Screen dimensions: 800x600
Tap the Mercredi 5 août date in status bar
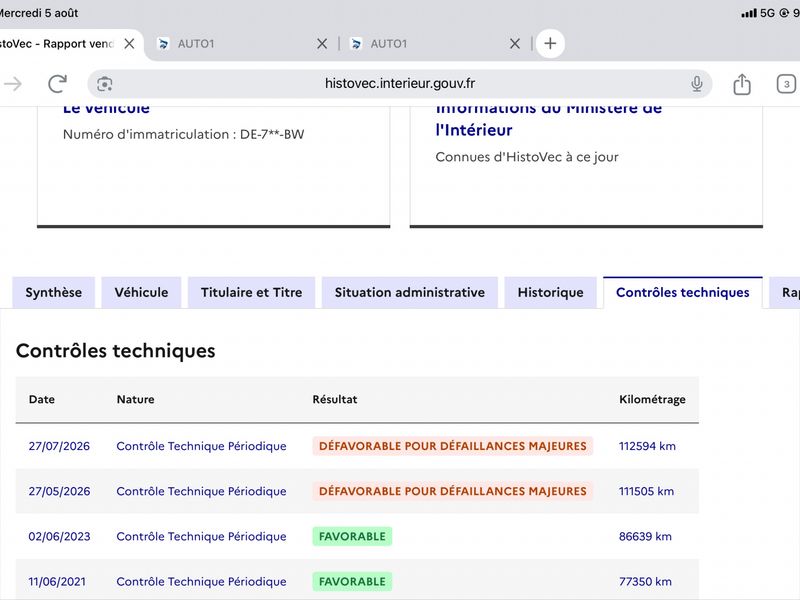click(39, 13)
